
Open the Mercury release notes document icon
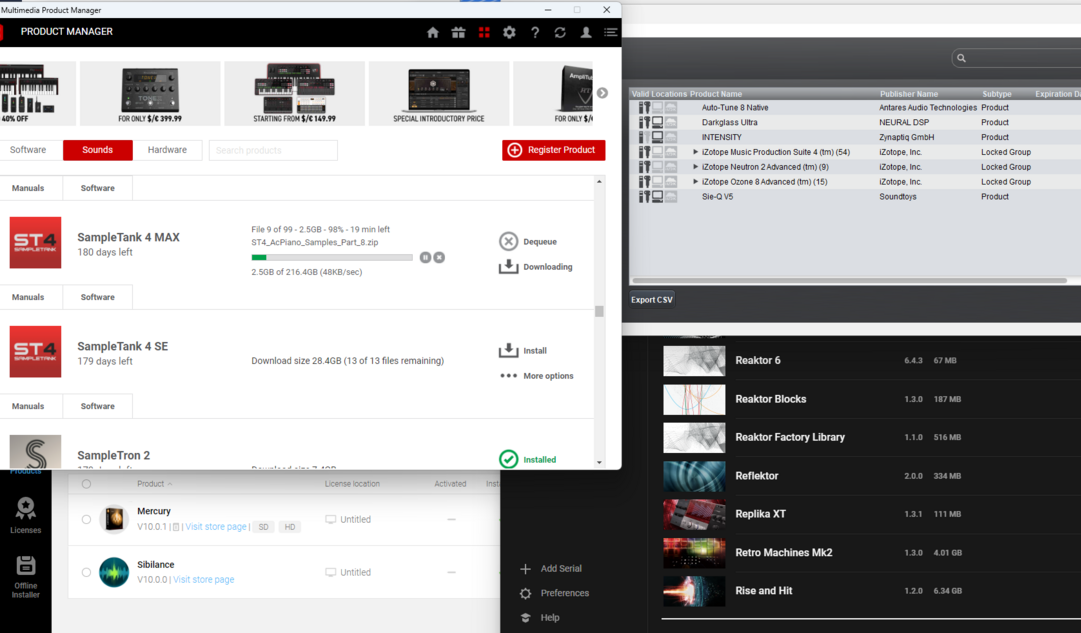tap(176, 527)
